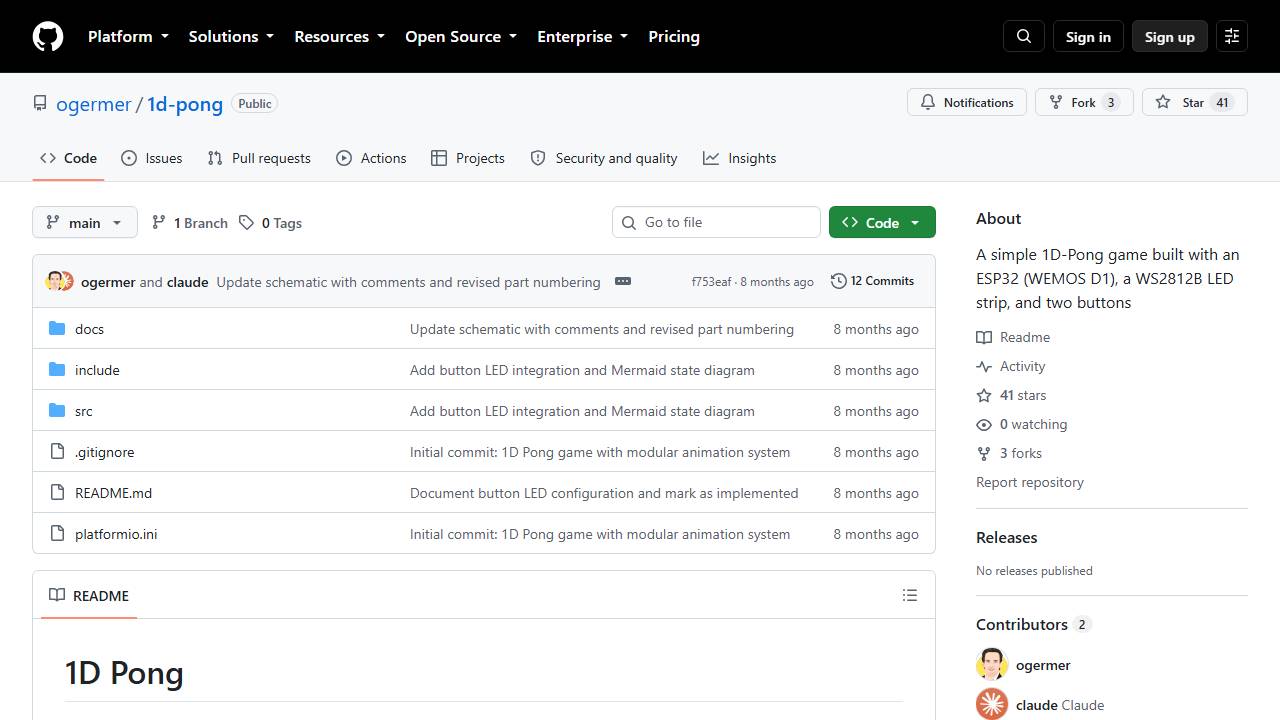
Task: Open the Insights tab
Action: [740, 158]
